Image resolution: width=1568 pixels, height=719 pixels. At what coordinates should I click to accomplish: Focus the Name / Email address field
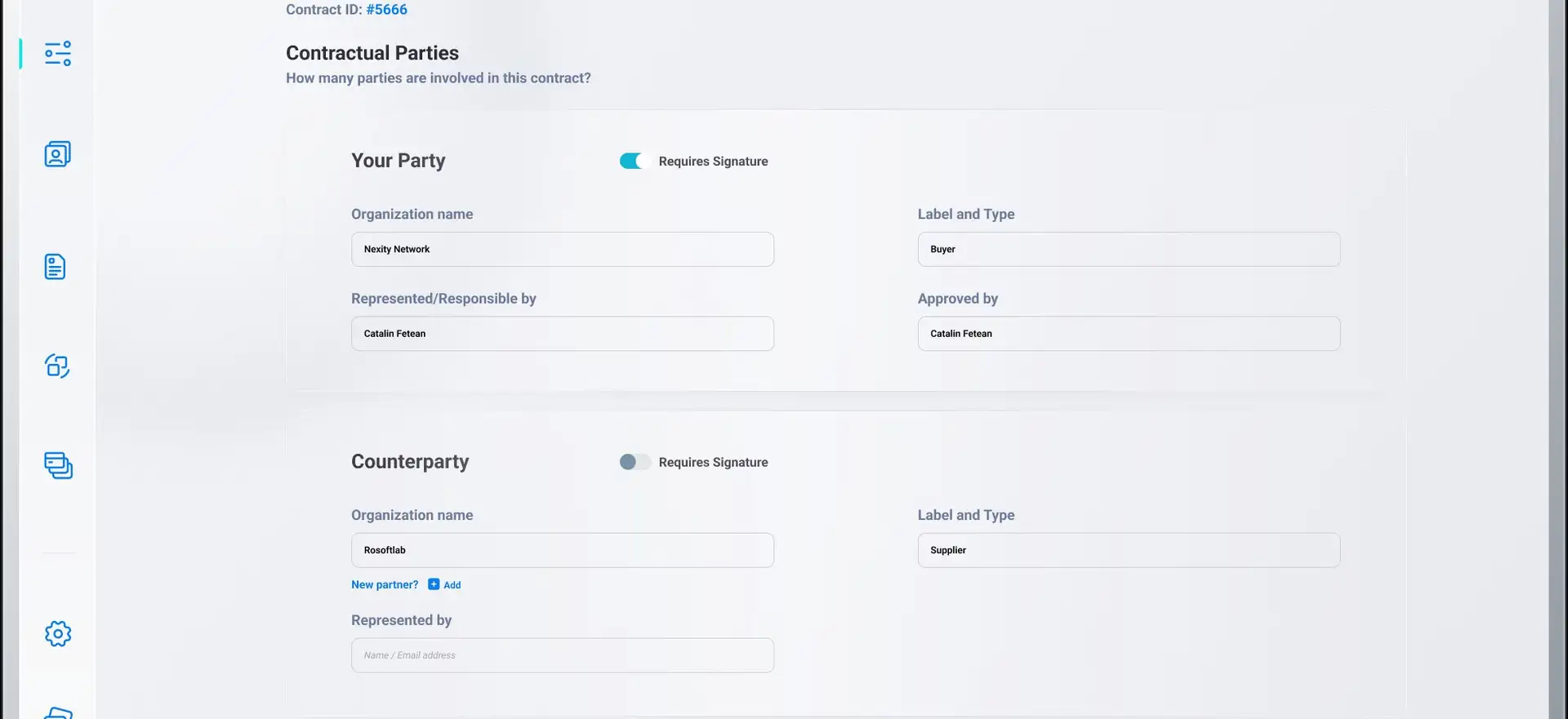tap(562, 655)
